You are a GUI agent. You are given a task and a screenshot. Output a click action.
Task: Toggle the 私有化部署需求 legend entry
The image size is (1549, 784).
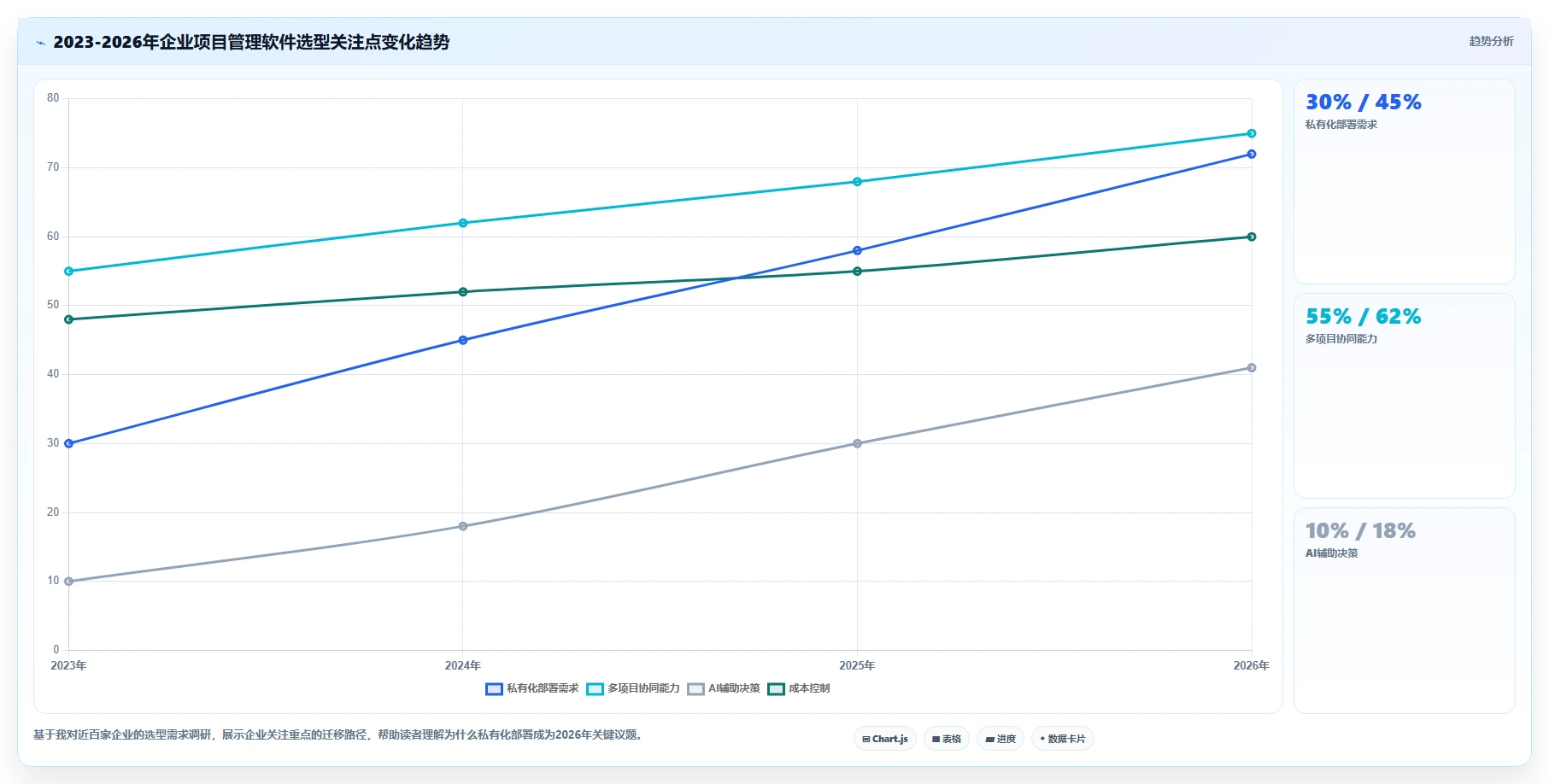(532, 688)
